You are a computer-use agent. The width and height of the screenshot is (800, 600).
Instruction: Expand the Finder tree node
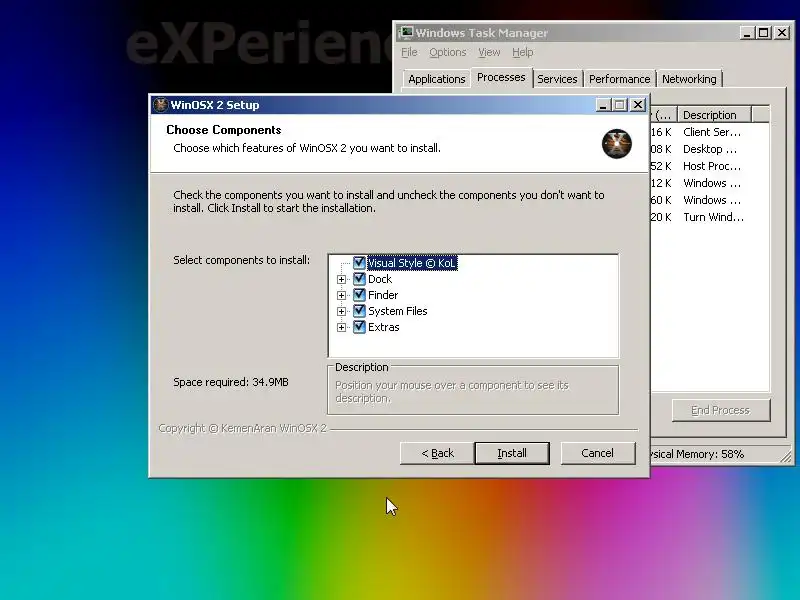(x=341, y=295)
